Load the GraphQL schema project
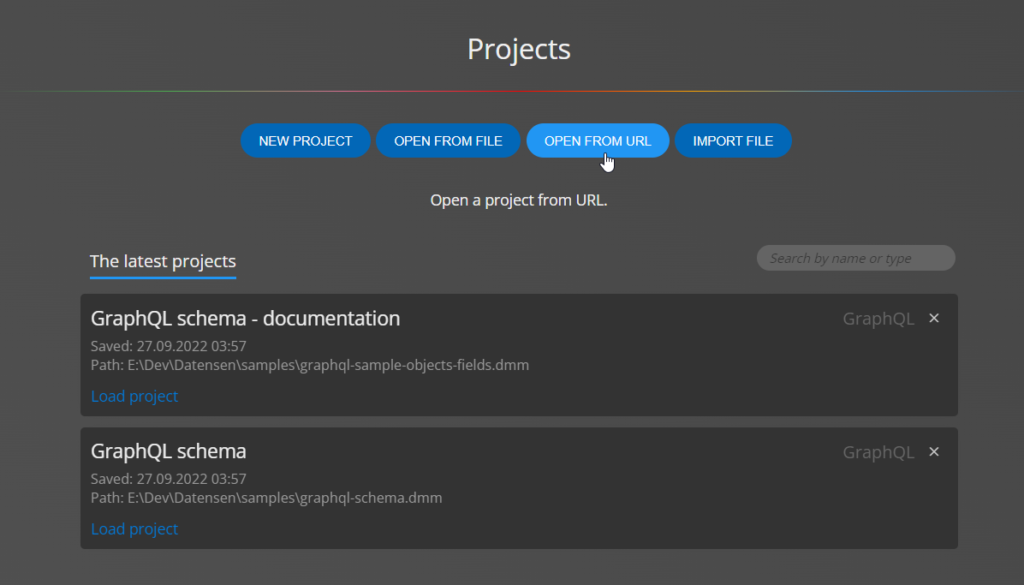 point(134,528)
